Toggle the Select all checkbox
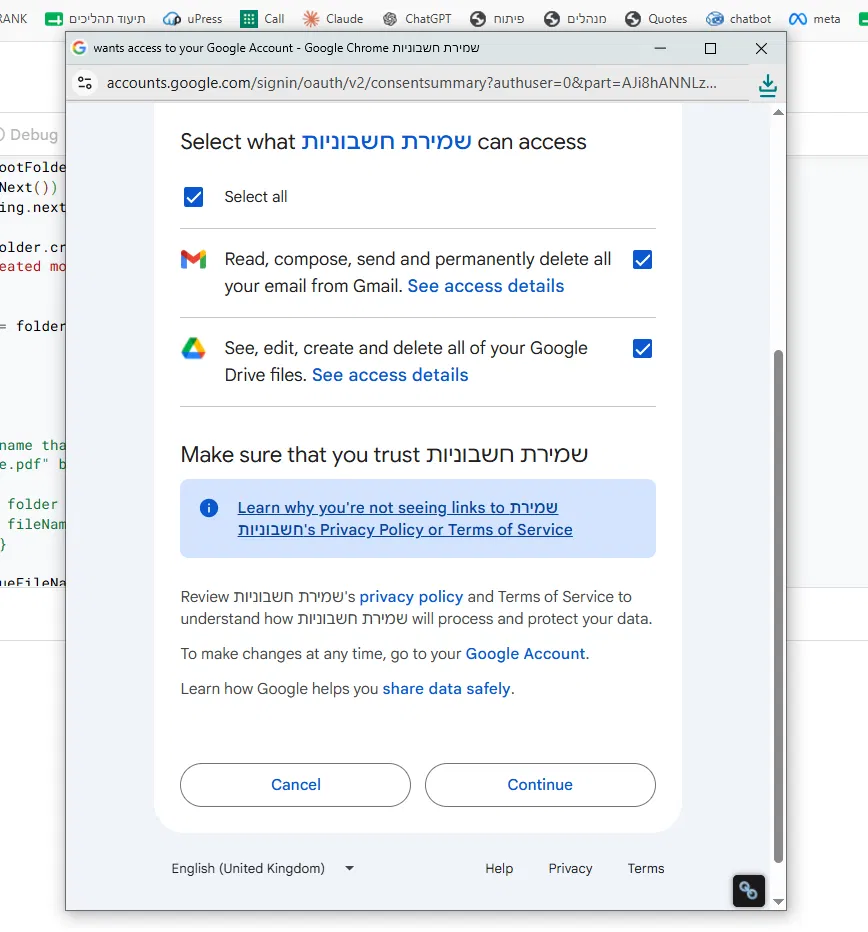The width and height of the screenshot is (868, 932). (193, 197)
